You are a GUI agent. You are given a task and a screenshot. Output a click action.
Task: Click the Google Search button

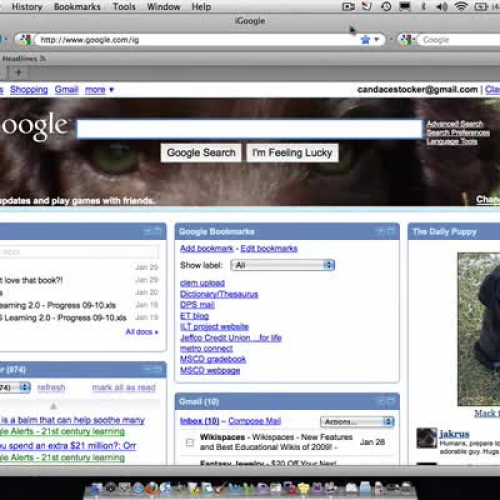pos(201,153)
